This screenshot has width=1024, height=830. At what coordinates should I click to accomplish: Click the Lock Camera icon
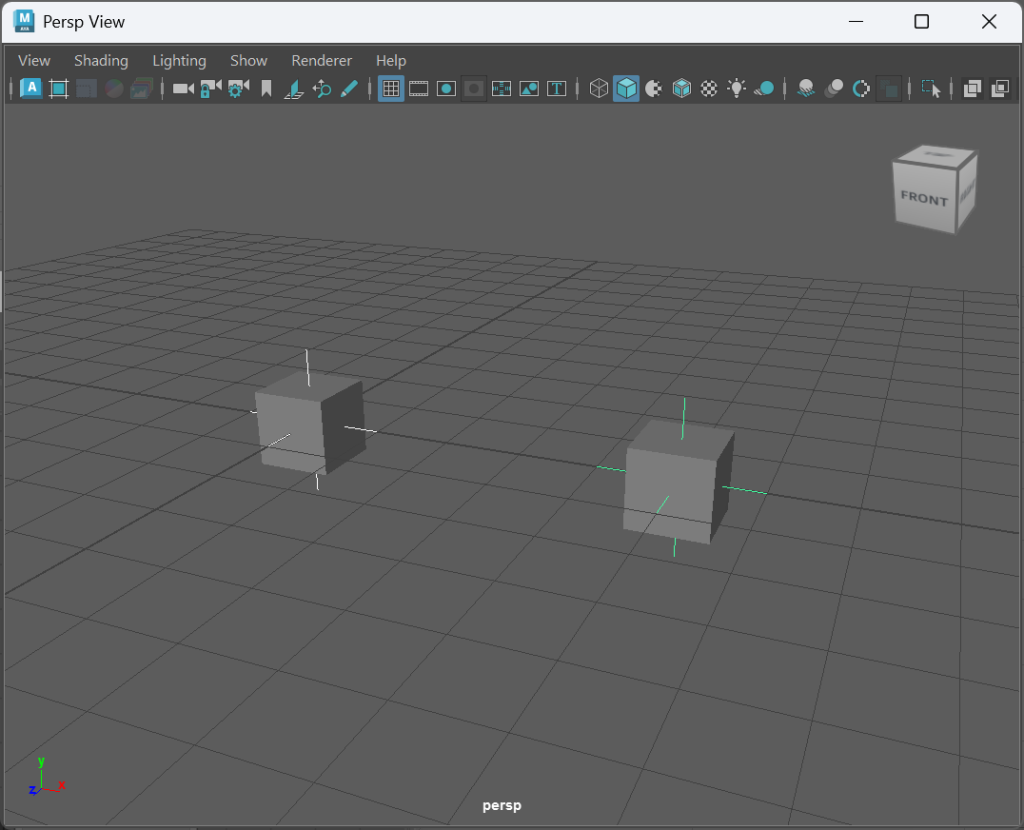[210, 89]
